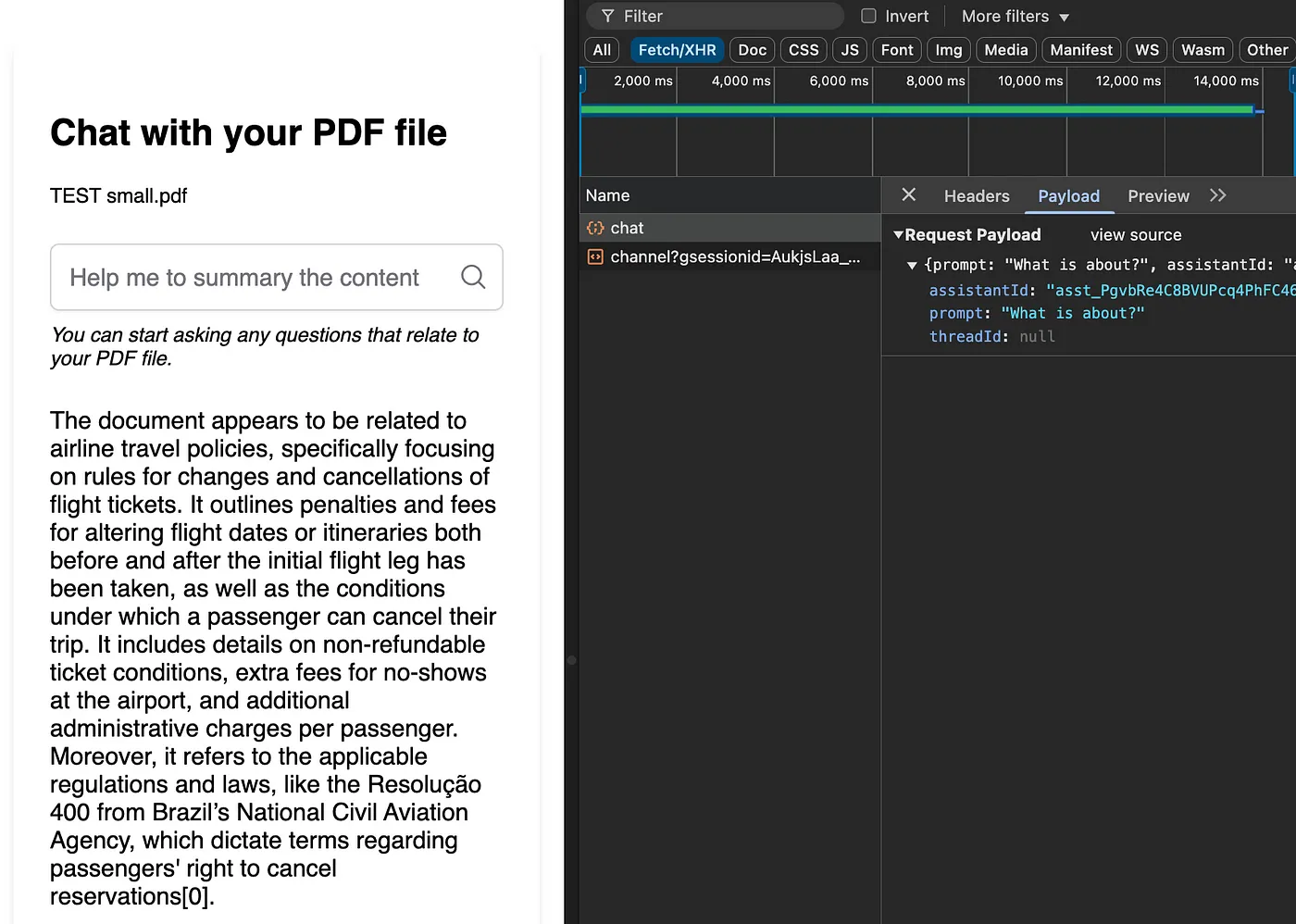The height and width of the screenshot is (924, 1296).
Task: Click the funnel Filter icon
Action: pos(607,17)
